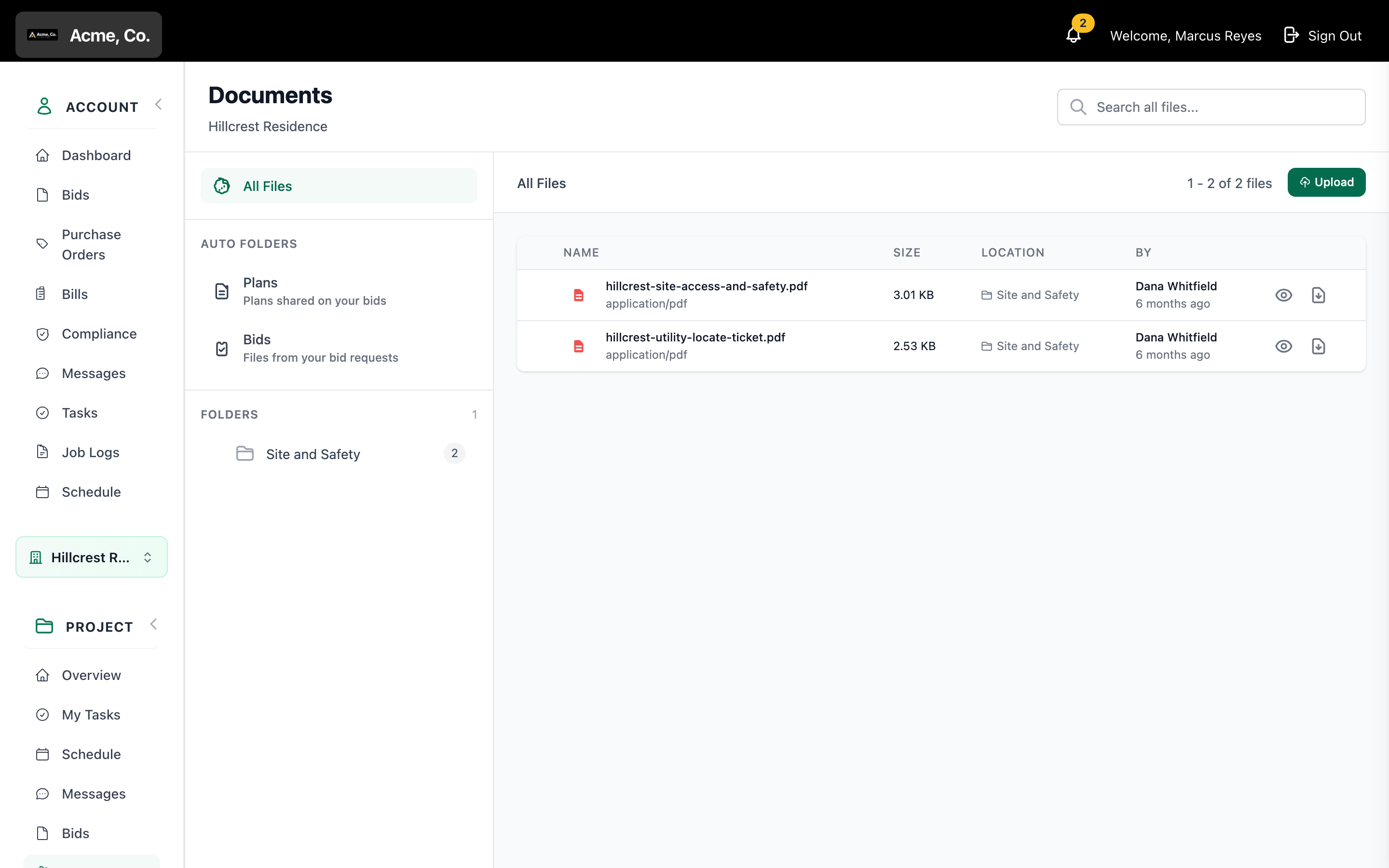
Task: Collapse the ACCOUNT section chevron
Action: point(158,105)
